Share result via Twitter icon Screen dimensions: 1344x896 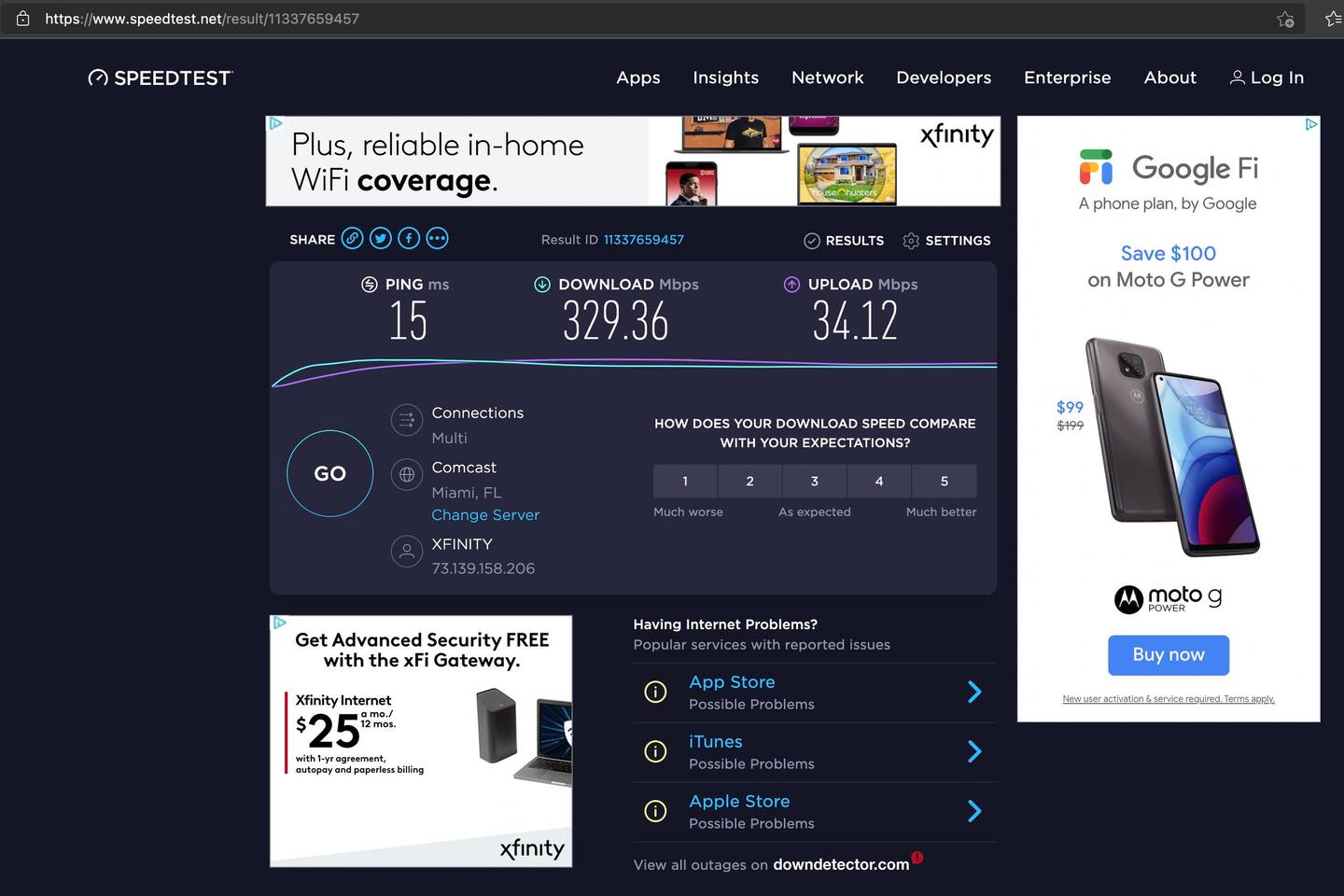coord(380,239)
